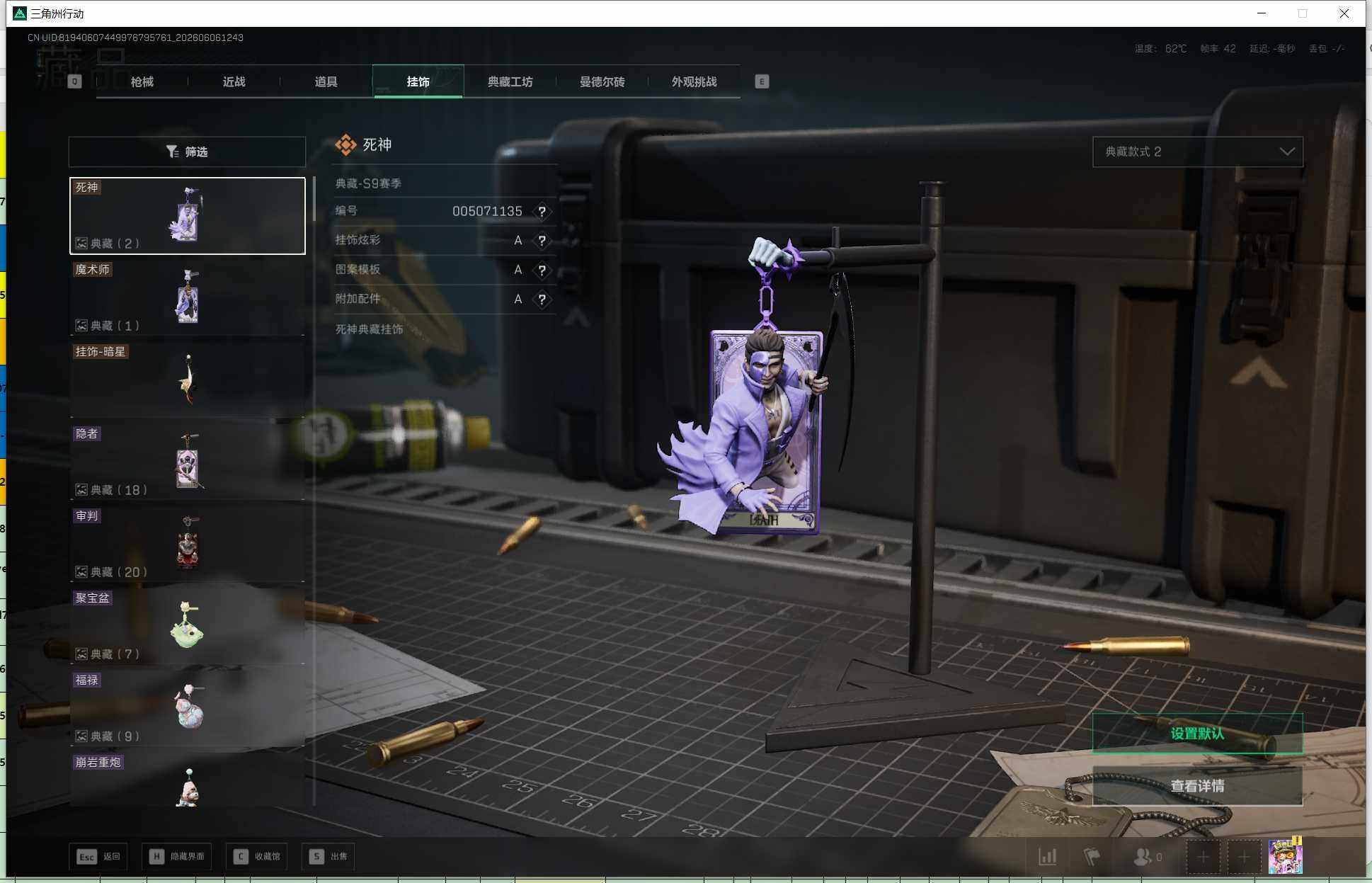Open the player avatar icon
The width and height of the screenshot is (1372, 883).
(x=1285, y=856)
